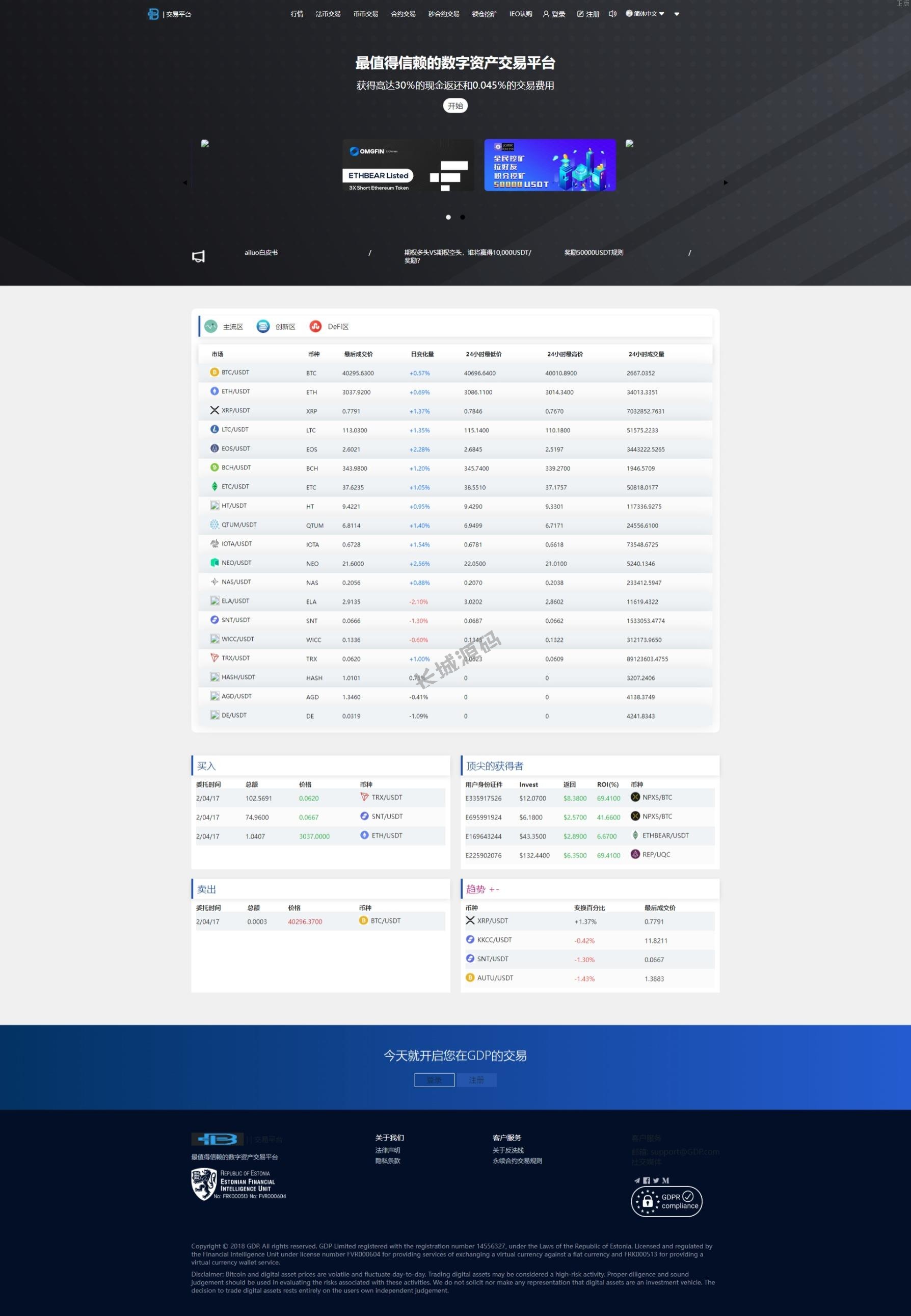Open 法律声明 footer link
The width and height of the screenshot is (911, 1316).
388,1150
